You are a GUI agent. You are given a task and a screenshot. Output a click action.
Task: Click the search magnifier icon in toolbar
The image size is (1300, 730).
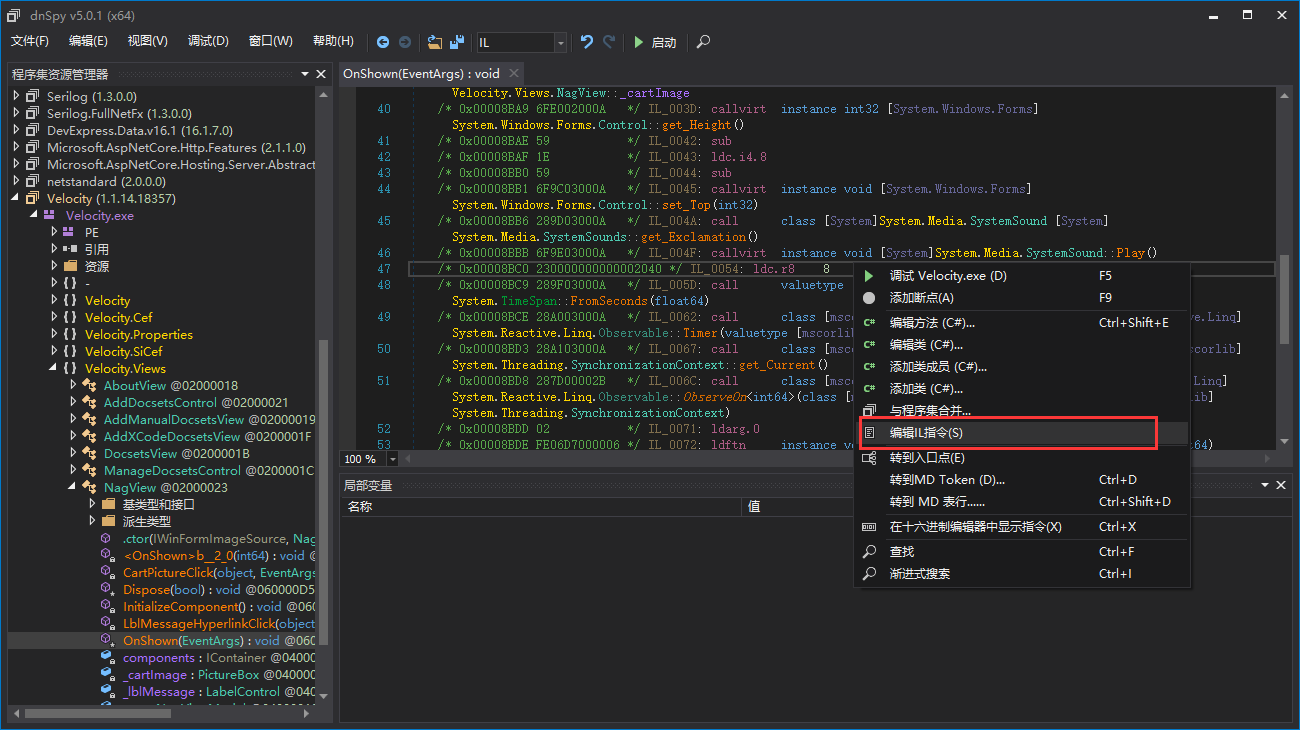point(704,42)
